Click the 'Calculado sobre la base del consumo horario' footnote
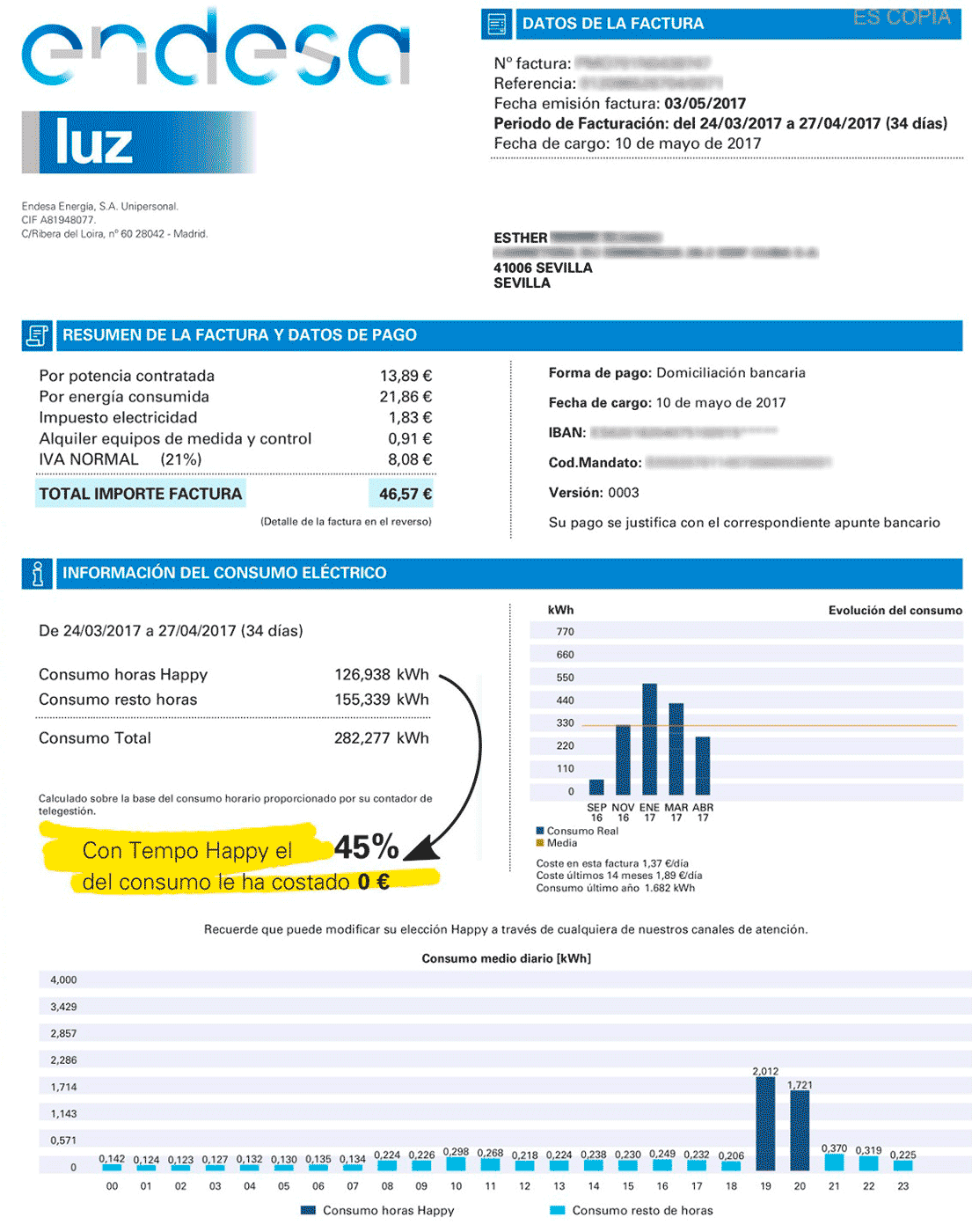This screenshot has height=1232, width=972. pyautogui.click(x=235, y=804)
